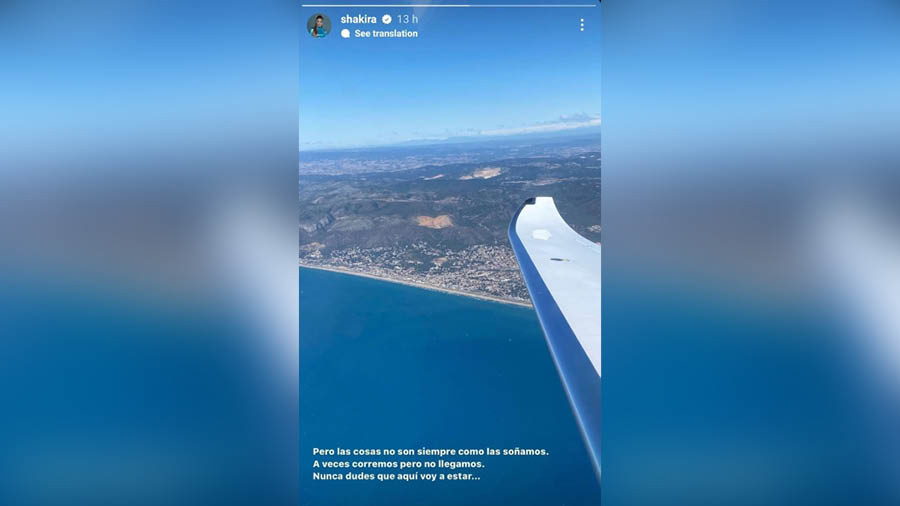
Task: Click the blurred background left of story
Action: coord(149,253)
